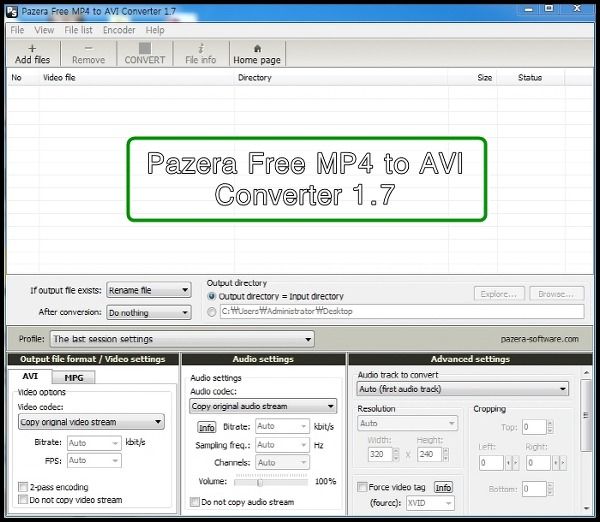Screen dimensions: 600x522
Task: Open the File menu
Action: [x=17, y=30]
